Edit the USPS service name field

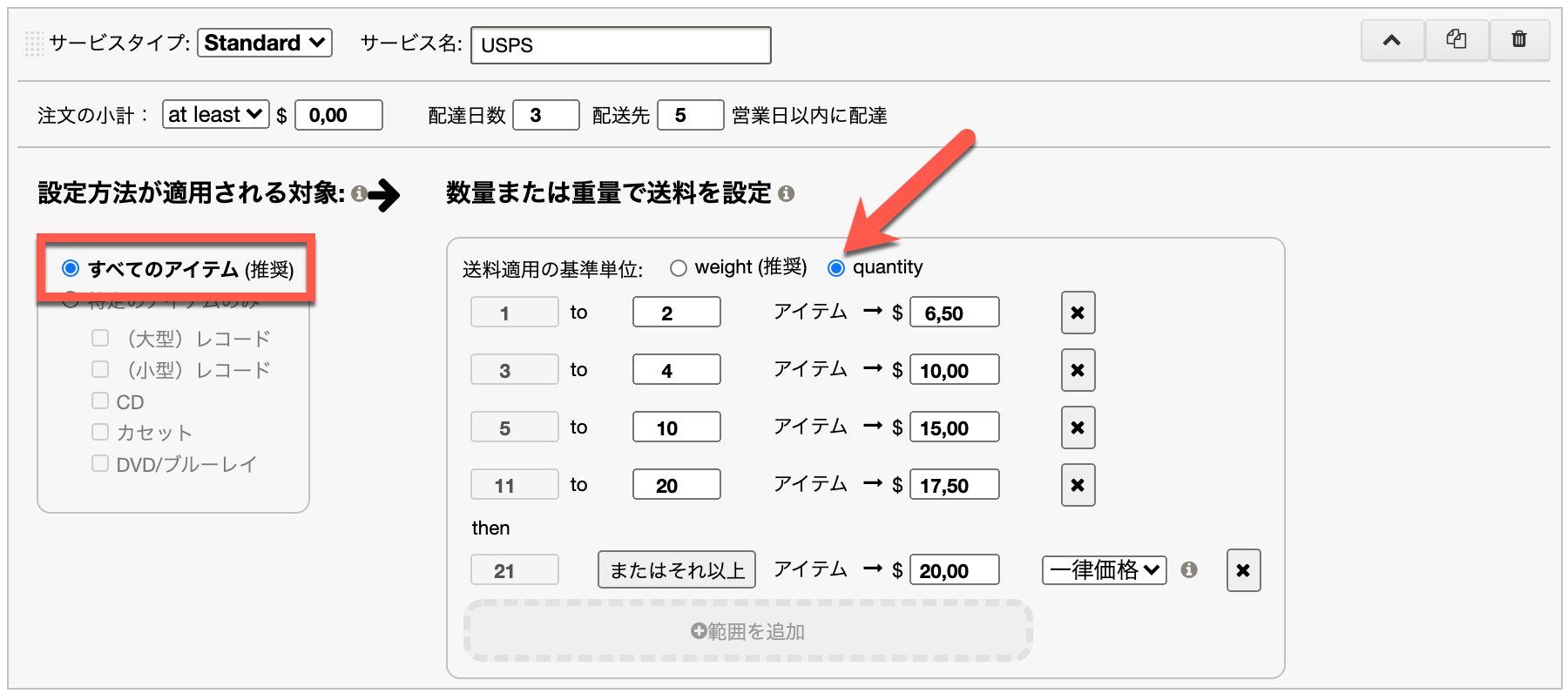coord(621,45)
